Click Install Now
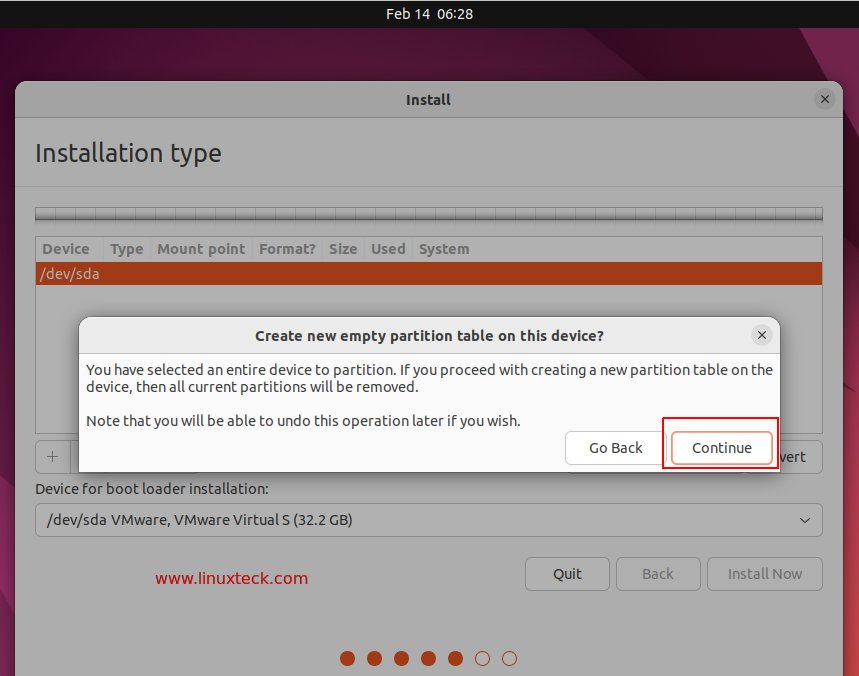Viewport: 859px width, 676px height. 765,574
